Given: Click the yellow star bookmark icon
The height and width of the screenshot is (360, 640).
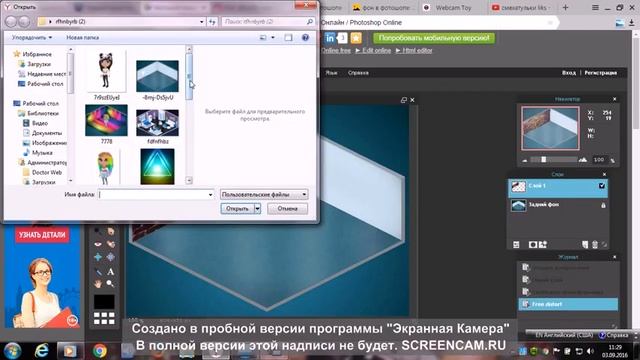Looking at the screenshot, I should point(356,38).
